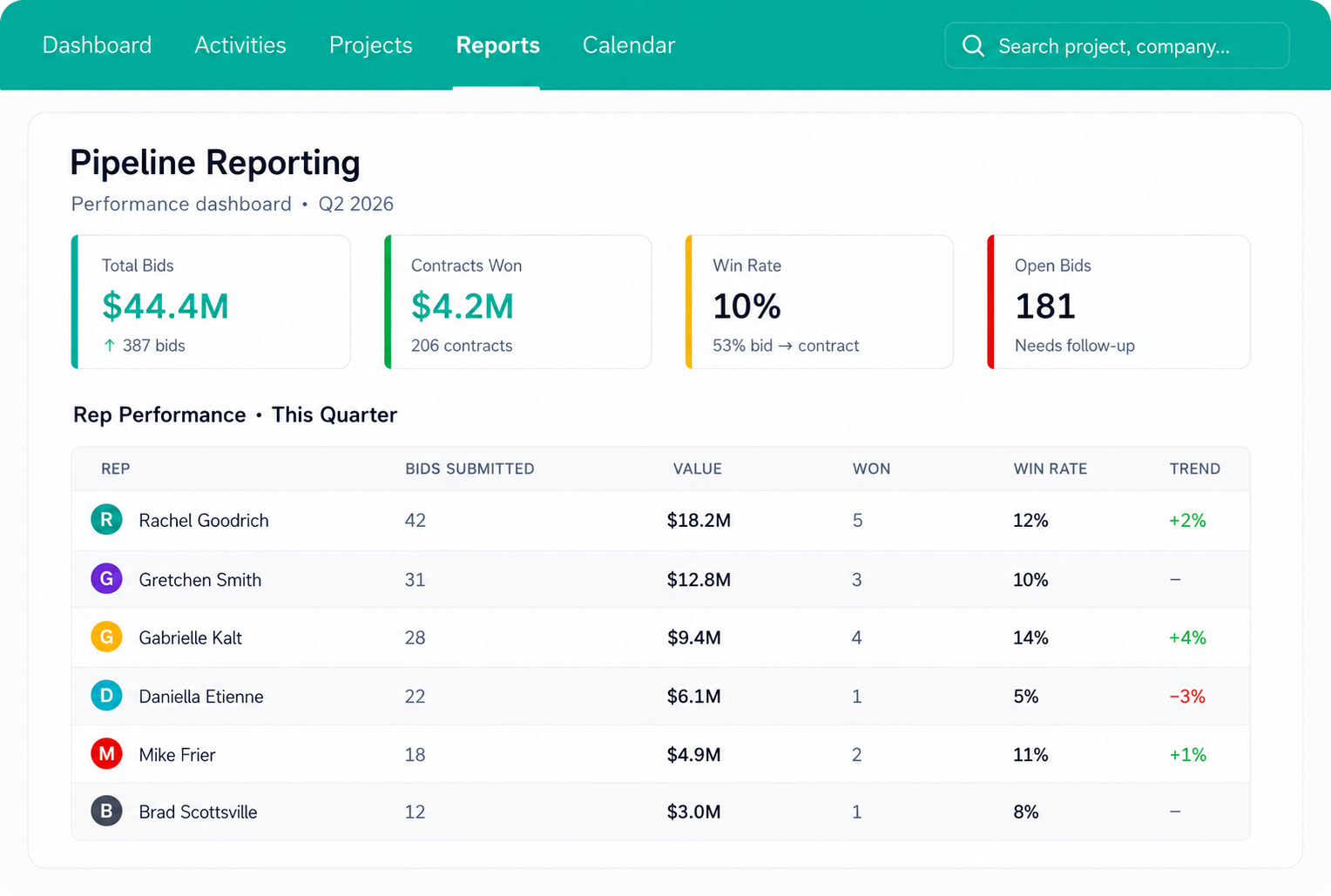This screenshot has width=1331, height=896.
Task: Click Mike Frier's 18 bids submitted
Action: click(x=416, y=755)
